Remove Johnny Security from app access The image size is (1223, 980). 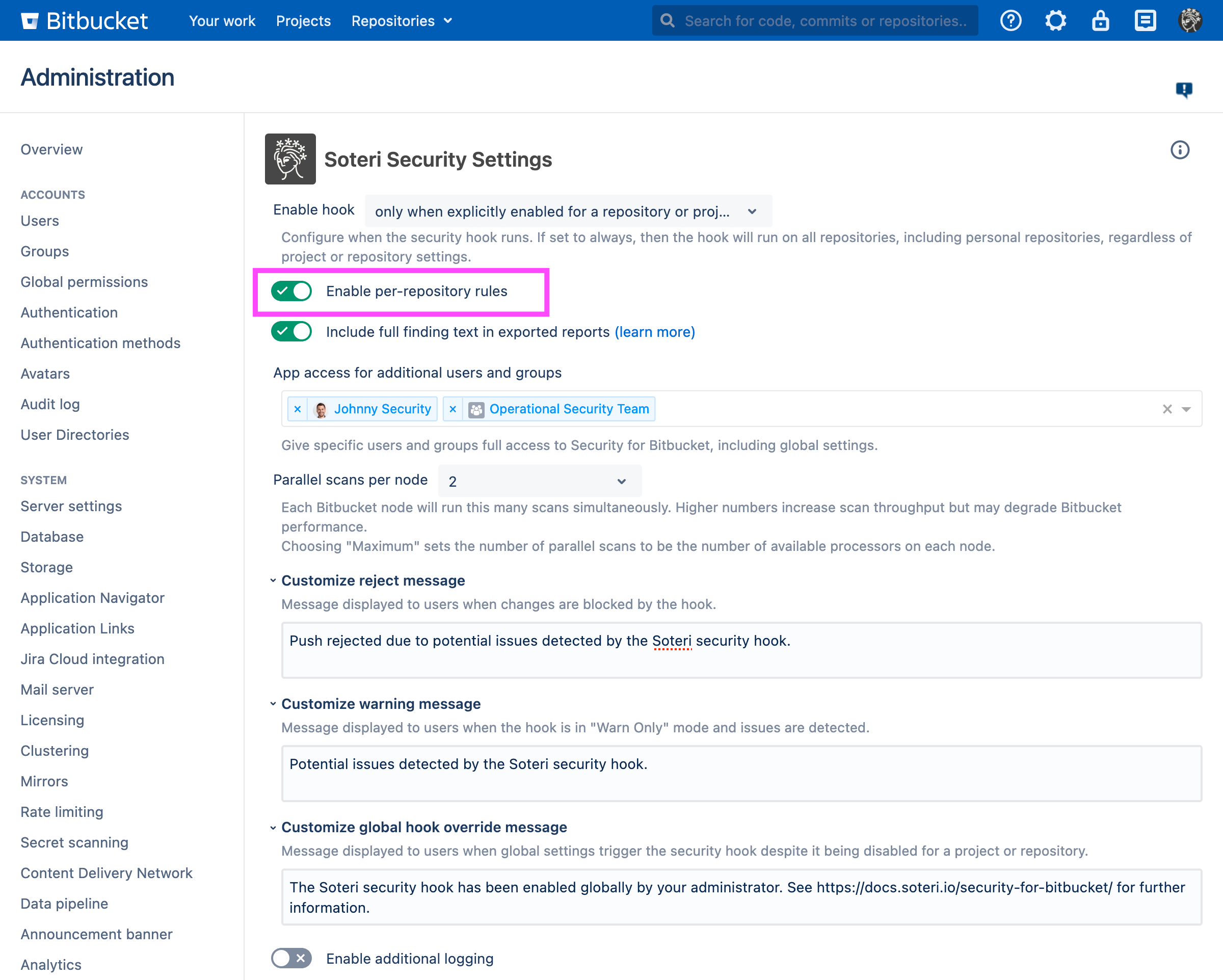pyautogui.click(x=298, y=409)
